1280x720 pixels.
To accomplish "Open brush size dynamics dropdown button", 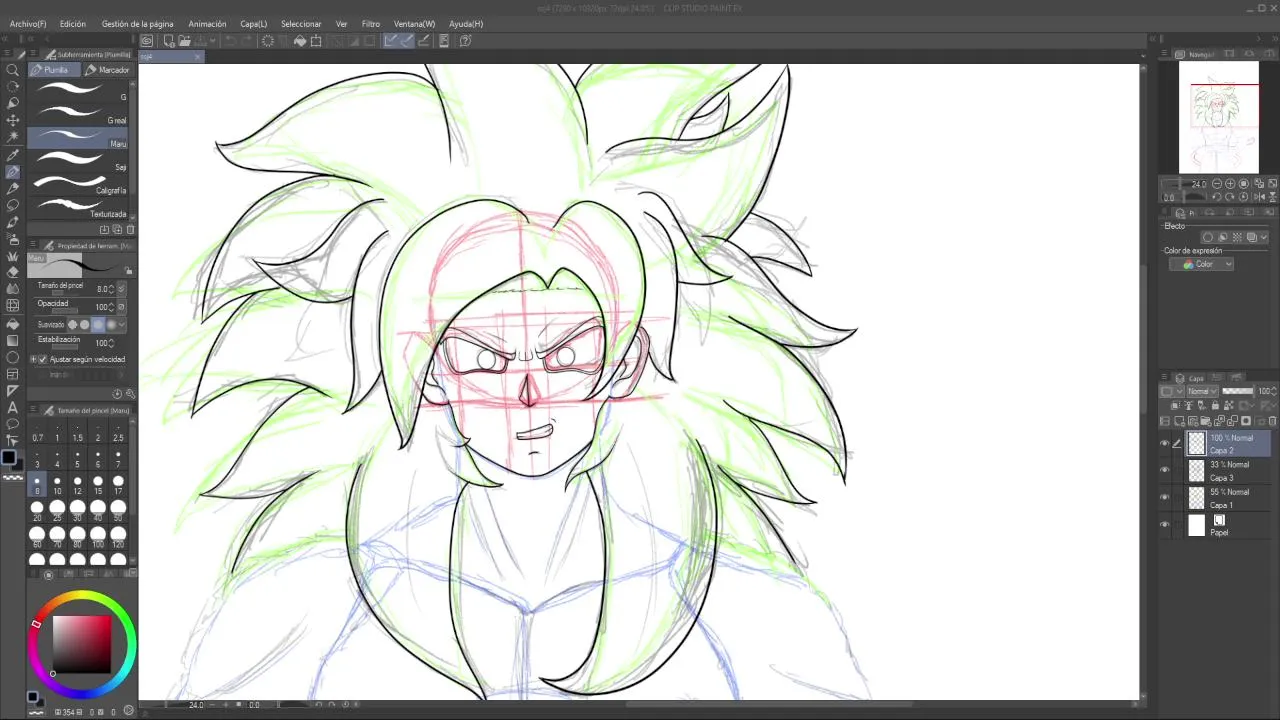I will (122, 289).
